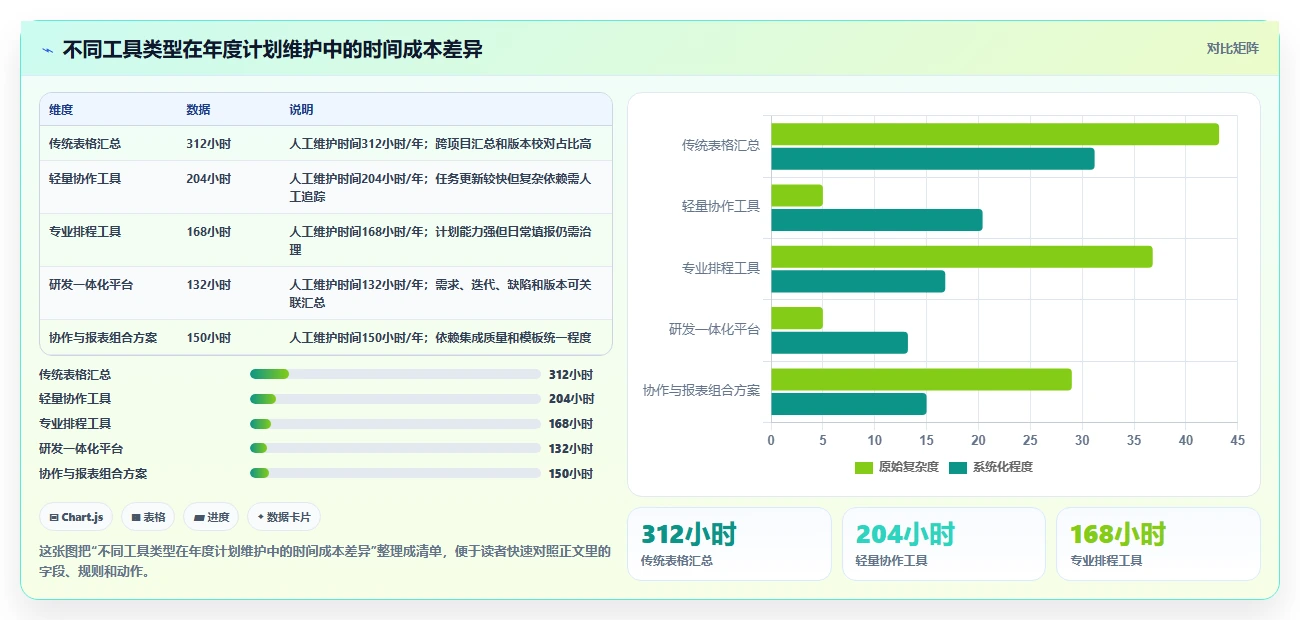This screenshot has height=620, width=1300.
Task: Click the light green 协作与报表组合方案 chart bar
Action: [921, 379]
